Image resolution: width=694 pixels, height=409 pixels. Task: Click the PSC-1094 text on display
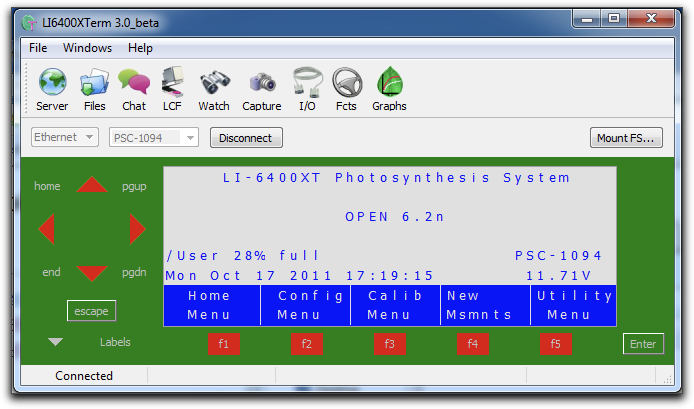(558, 256)
